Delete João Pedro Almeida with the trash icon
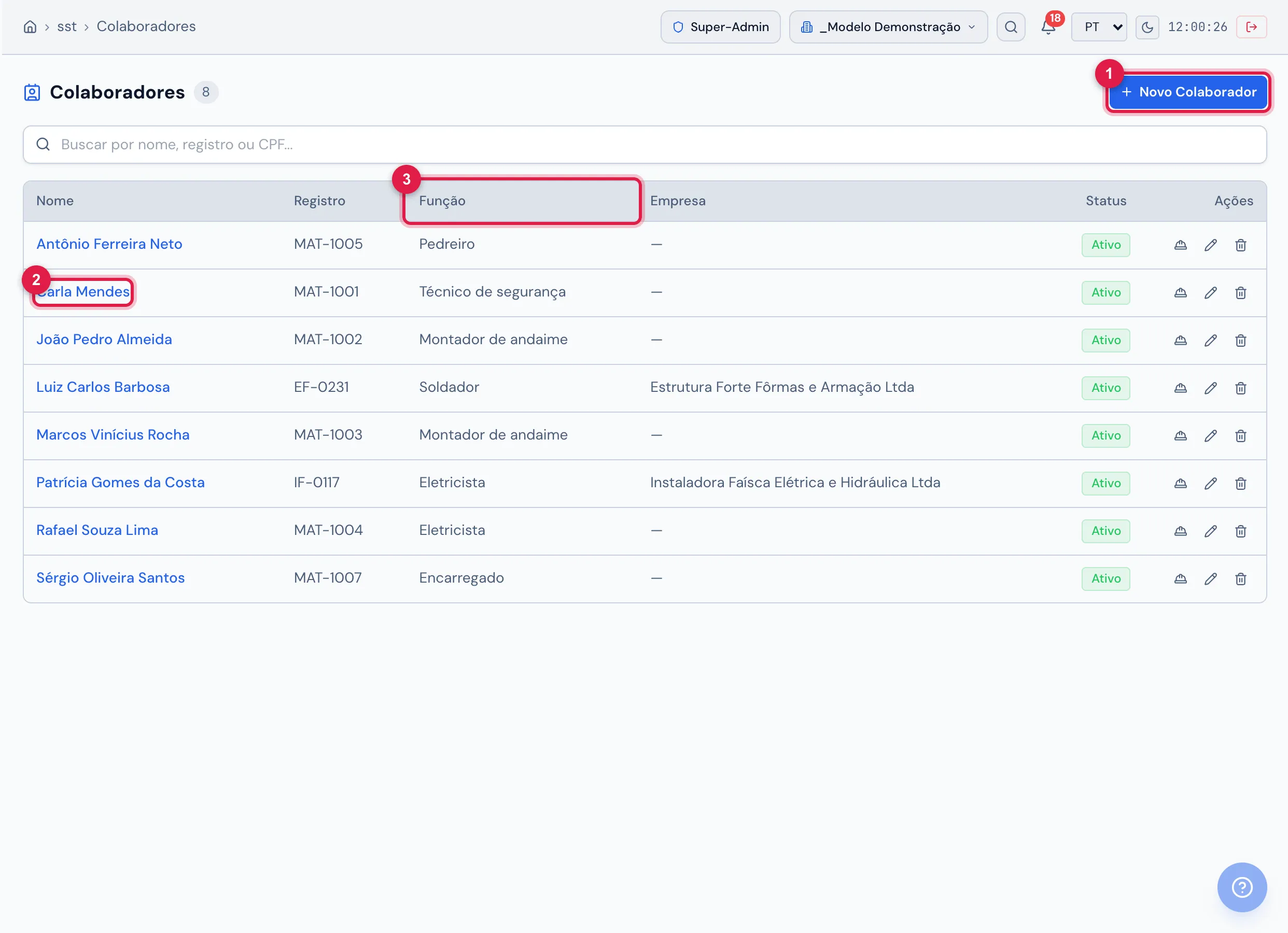Image resolution: width=1288 pixels, height=933 pixels. [1241, 340]
